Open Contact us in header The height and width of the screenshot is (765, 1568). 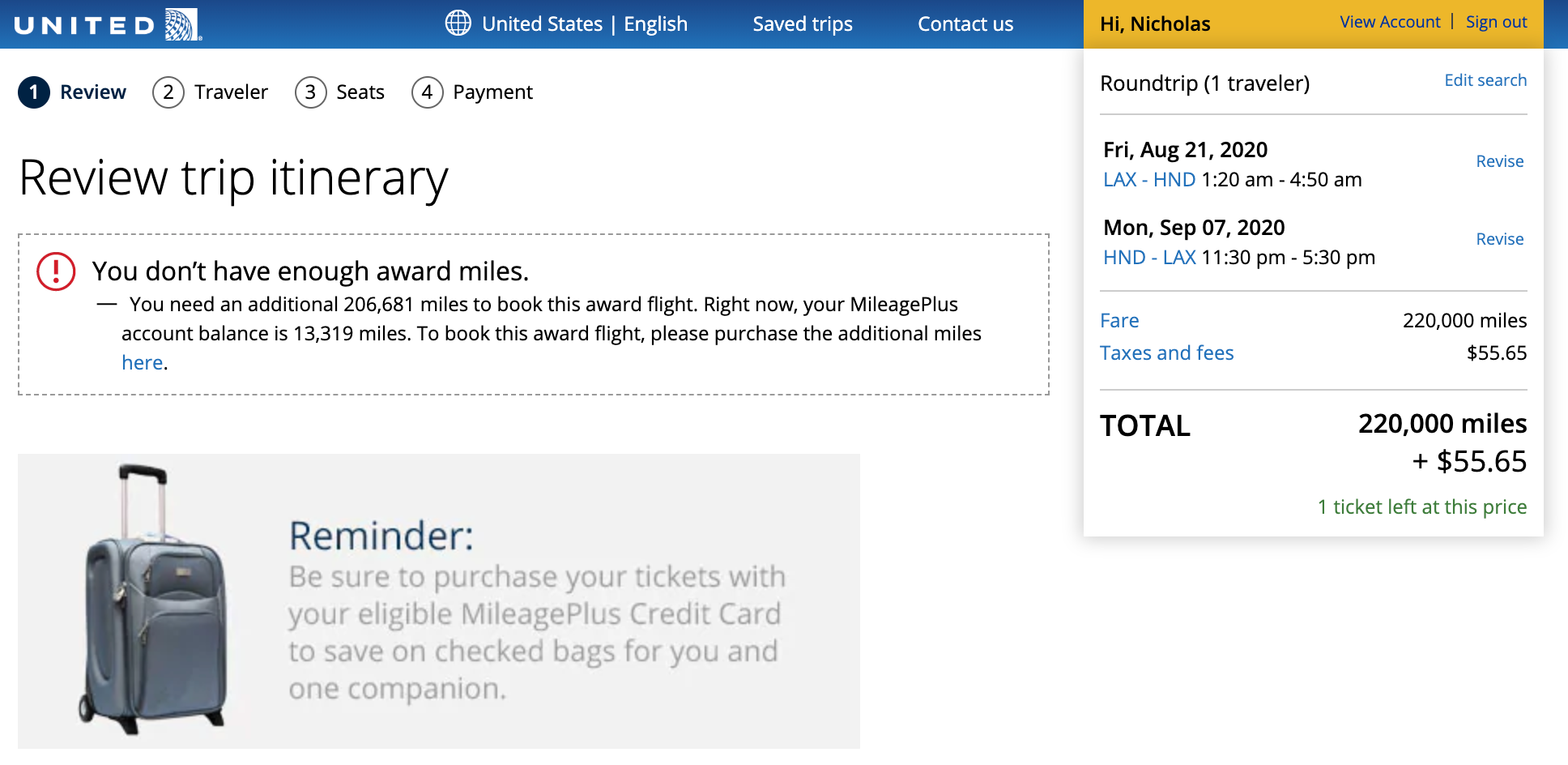coord(965,24)
